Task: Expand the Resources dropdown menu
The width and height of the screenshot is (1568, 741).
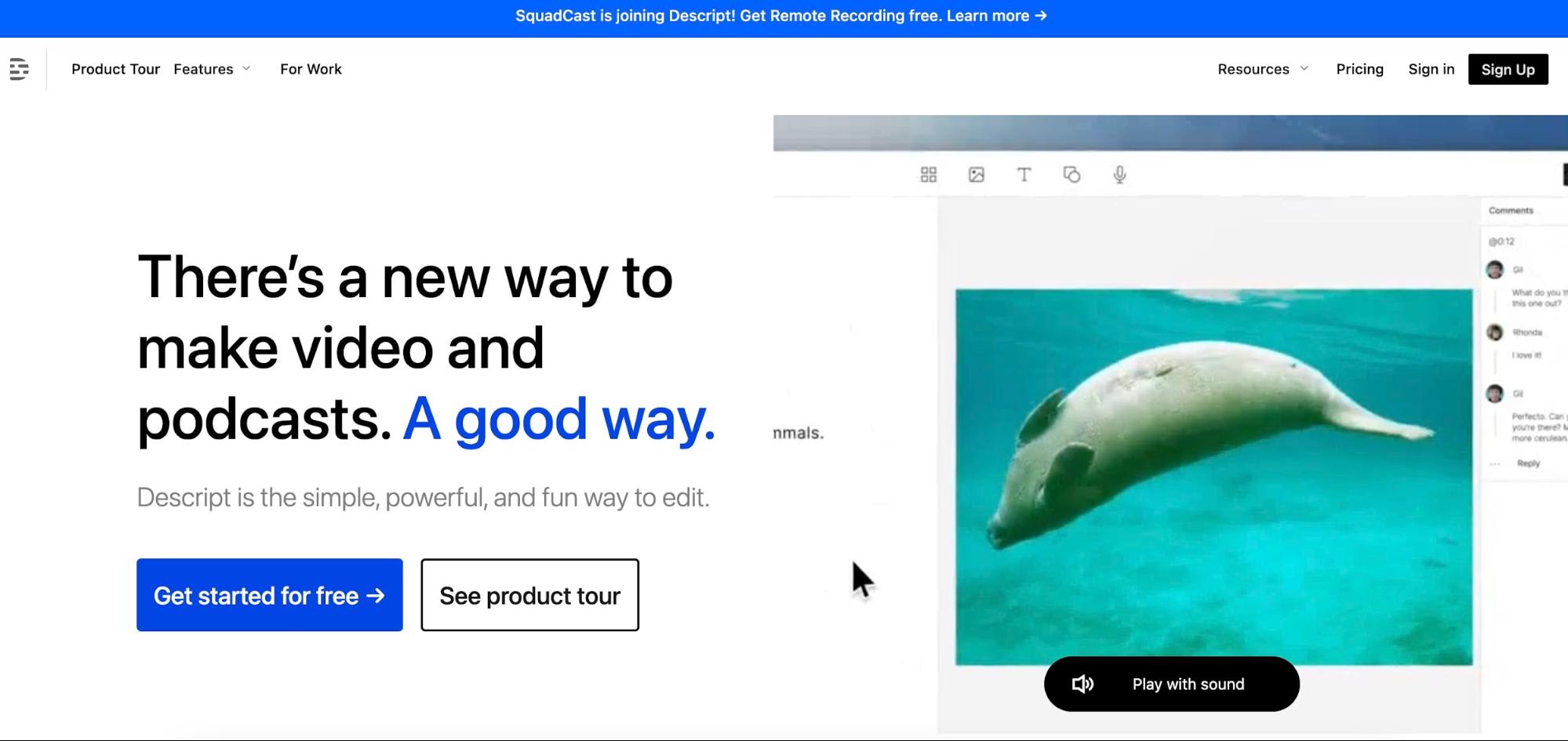Action: pos(1263,69)
